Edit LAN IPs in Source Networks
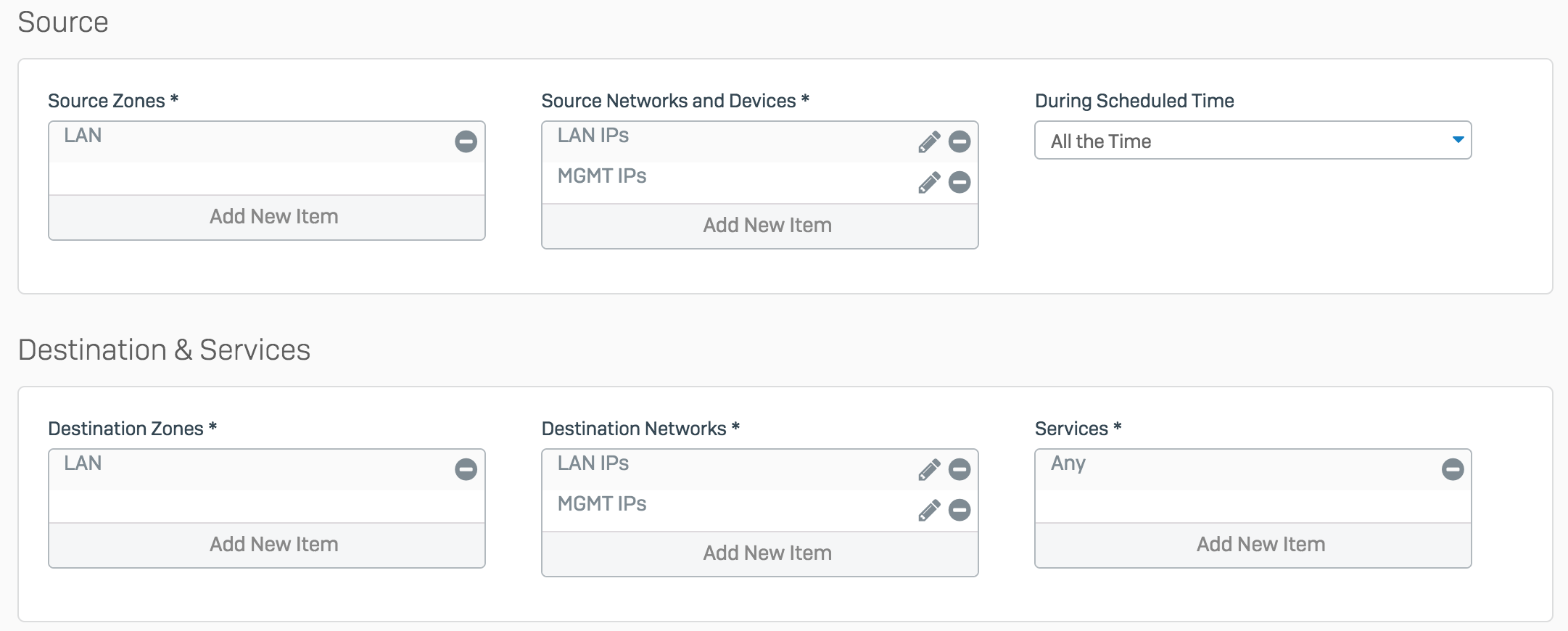 pos(928,142)
